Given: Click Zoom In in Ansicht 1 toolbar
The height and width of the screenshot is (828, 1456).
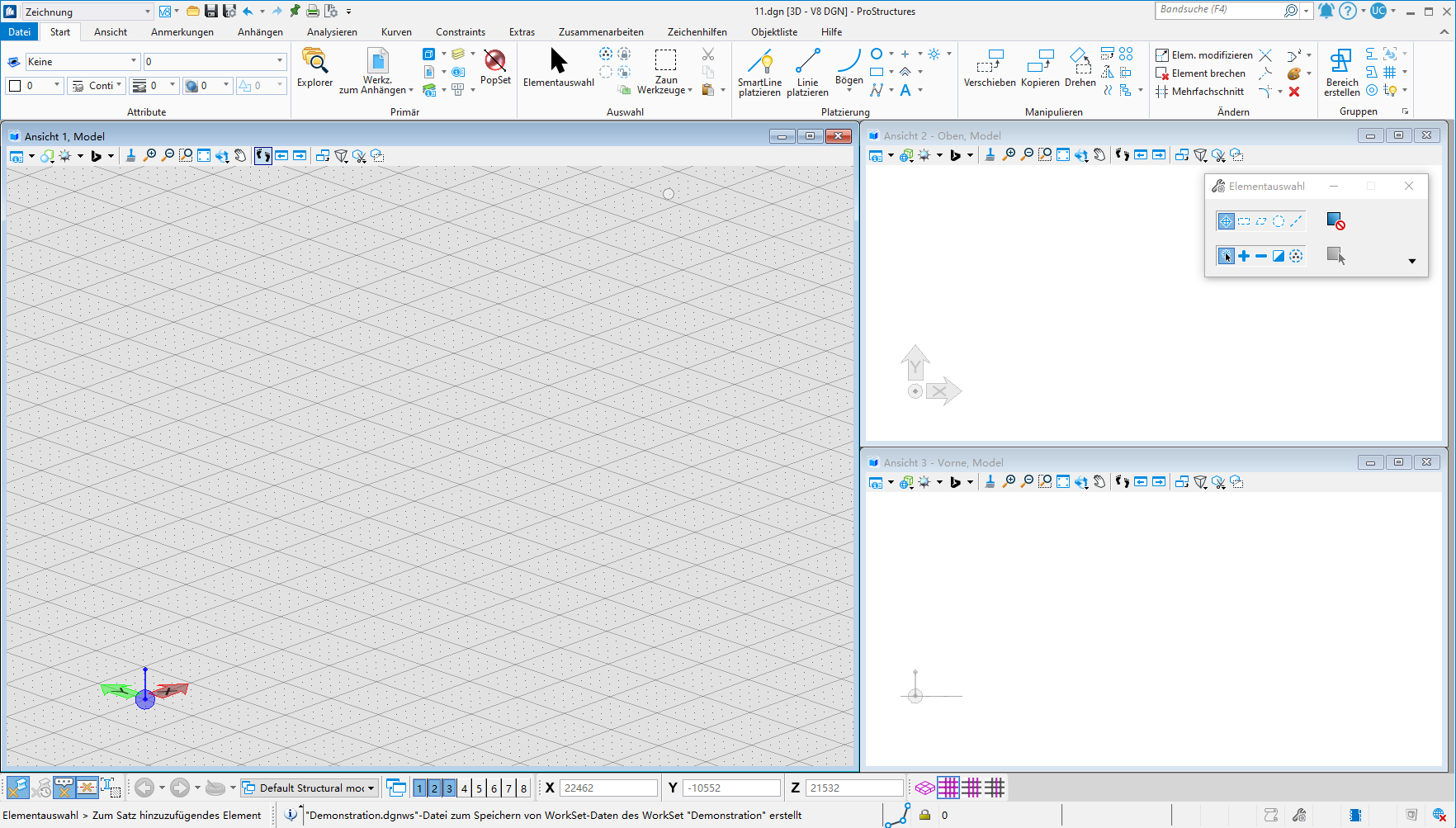Looking at the screenshot, I should point(149,155).
